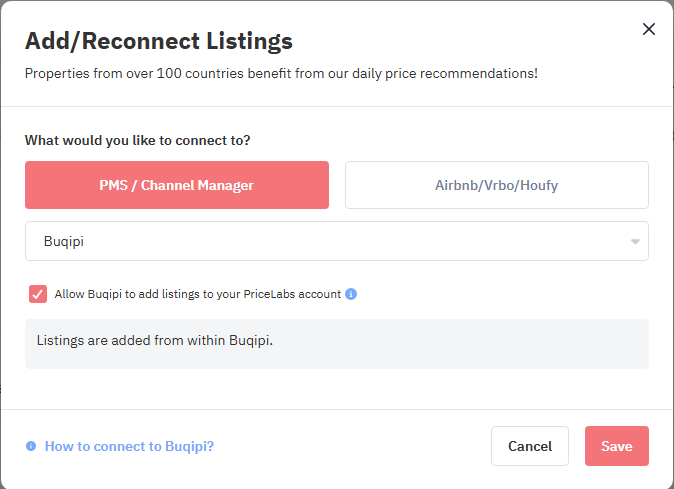
Task: Open How to connect to Buqipi link
Action: pos(129,446)
